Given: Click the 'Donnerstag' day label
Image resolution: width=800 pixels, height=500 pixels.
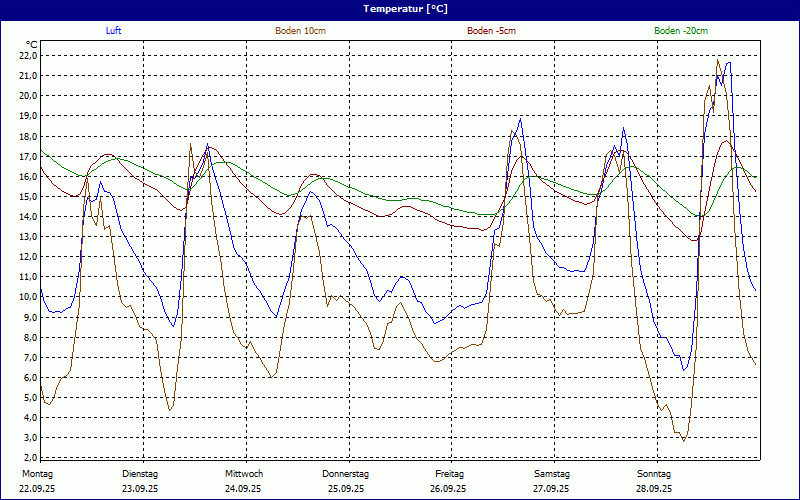Looking at the screenshot, I should tap(345, 474).
